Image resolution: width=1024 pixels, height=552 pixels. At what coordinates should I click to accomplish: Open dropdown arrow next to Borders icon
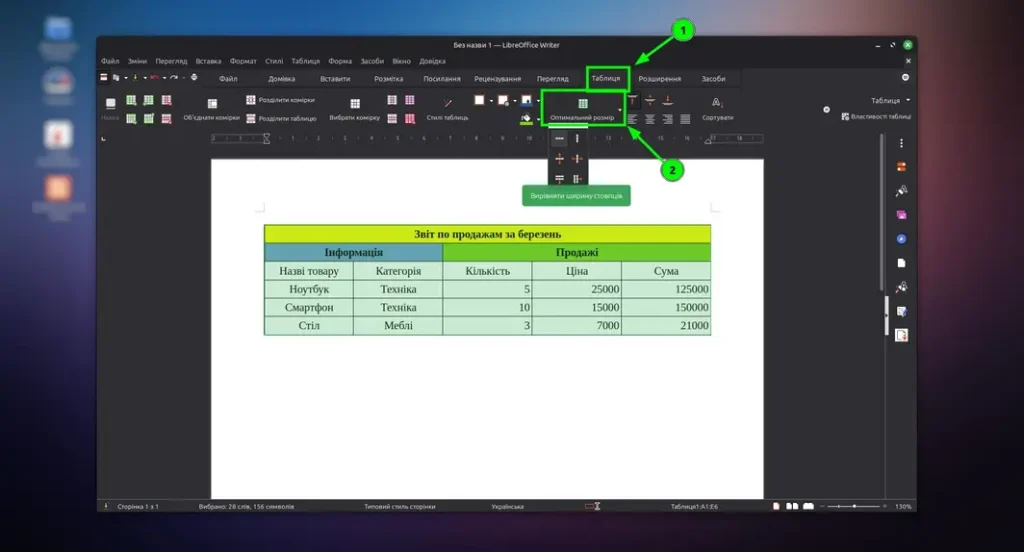(492, 101)
